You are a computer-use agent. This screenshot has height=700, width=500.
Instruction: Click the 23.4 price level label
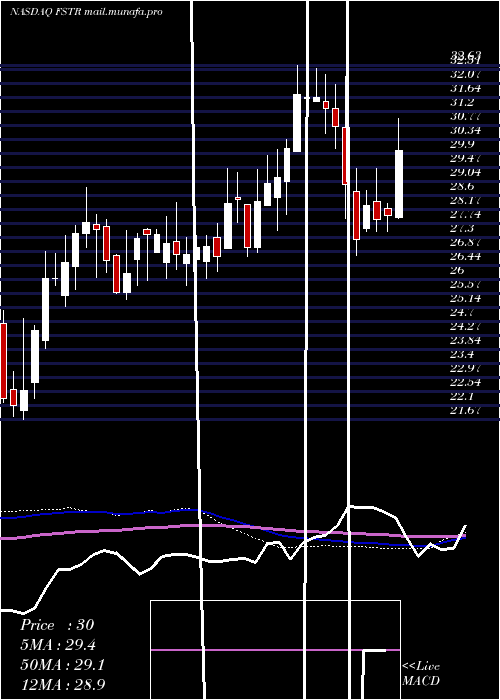tap(462, 355)
